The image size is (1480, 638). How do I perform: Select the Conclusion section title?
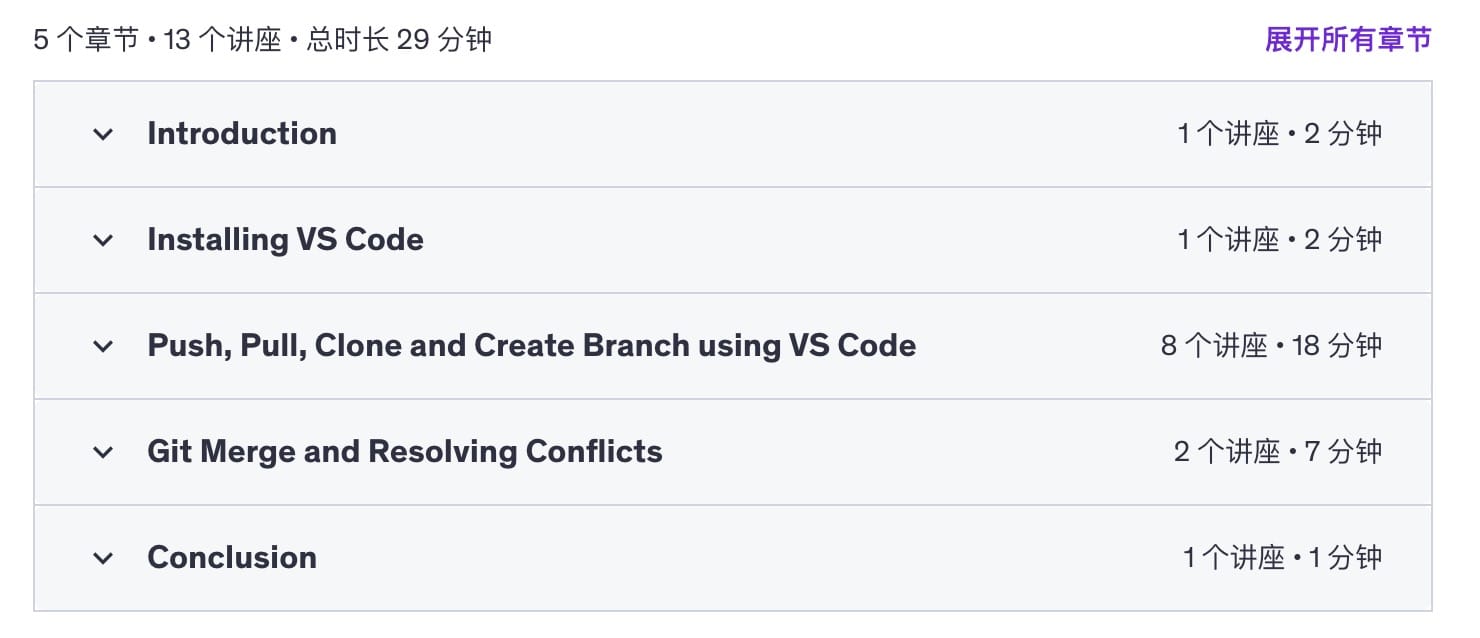(232, 558)
